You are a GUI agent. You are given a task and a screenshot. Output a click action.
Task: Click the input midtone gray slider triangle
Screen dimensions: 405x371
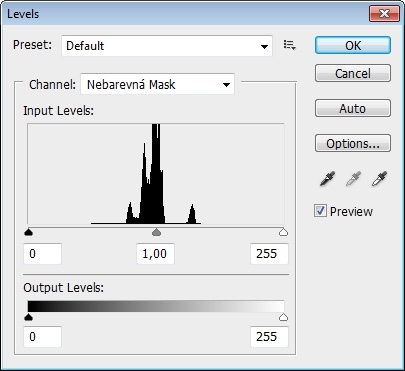click(x=156, y=232)
